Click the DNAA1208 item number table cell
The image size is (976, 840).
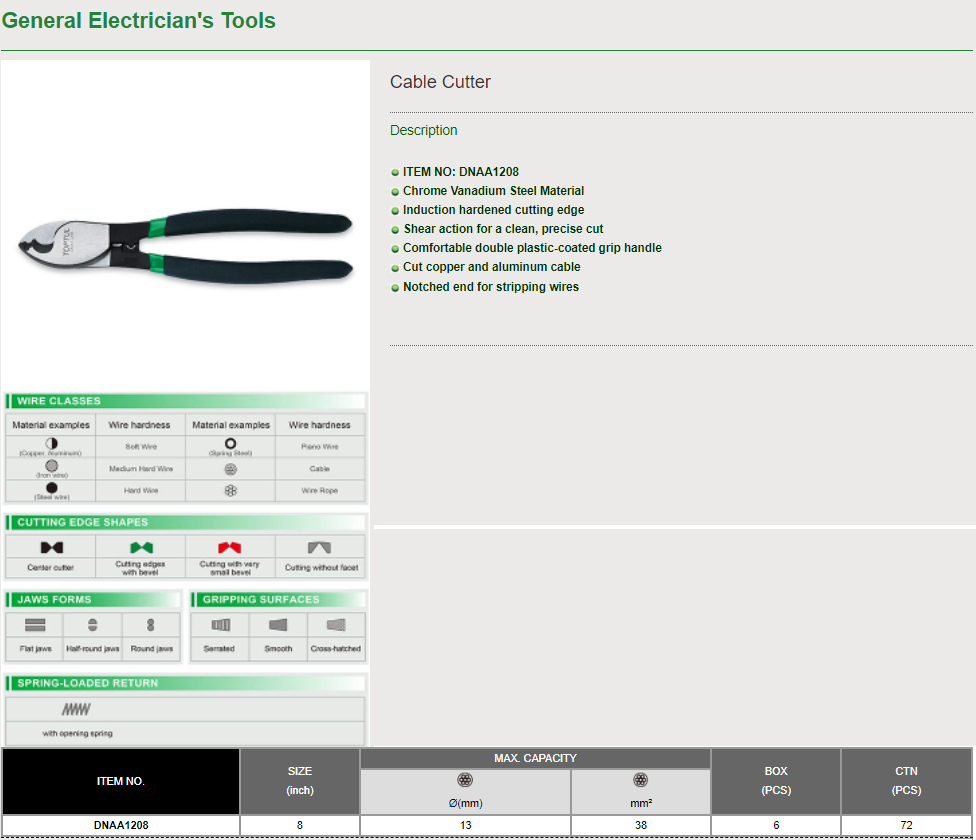[121, 825]
